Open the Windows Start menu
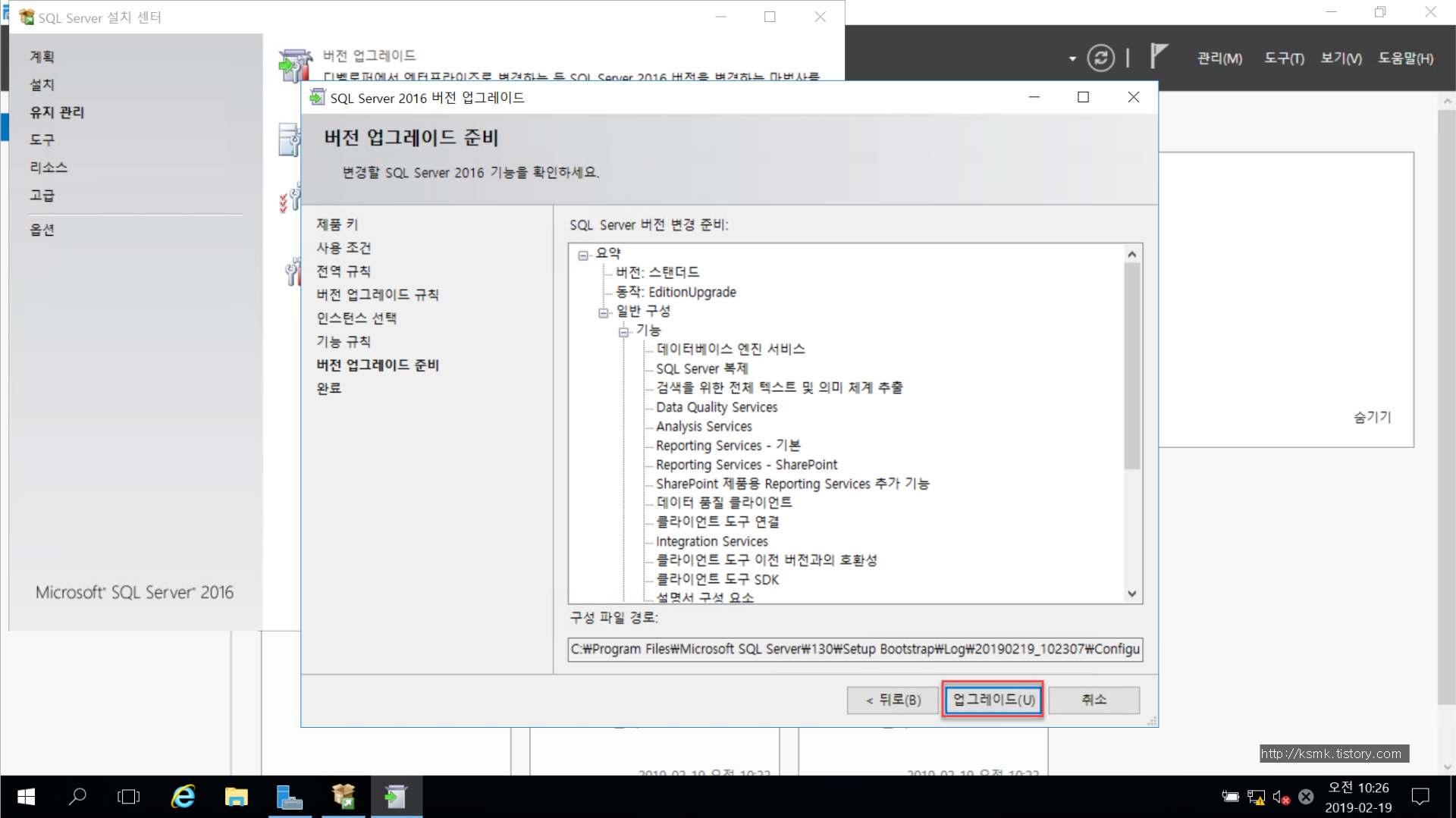Image resolution: width=1456 pixels, height=818 pixels. pyautogui.click(x=26, y=797)
